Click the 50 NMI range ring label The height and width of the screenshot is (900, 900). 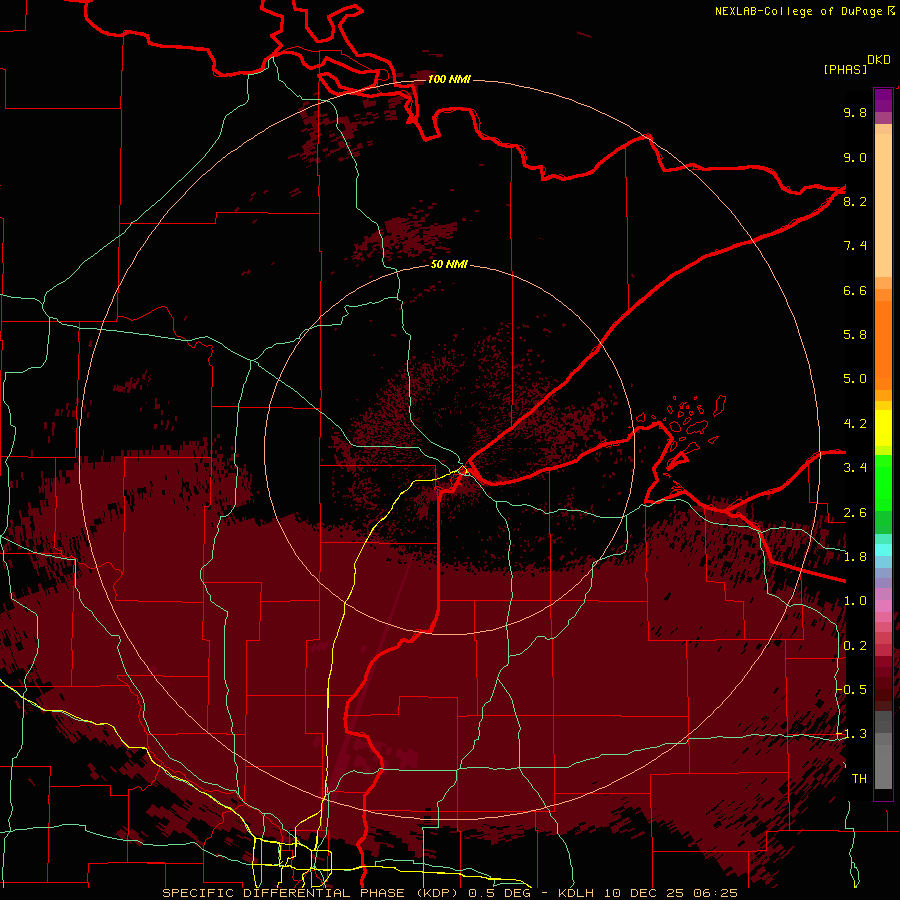pyautogui.click(x=449, y=264)
